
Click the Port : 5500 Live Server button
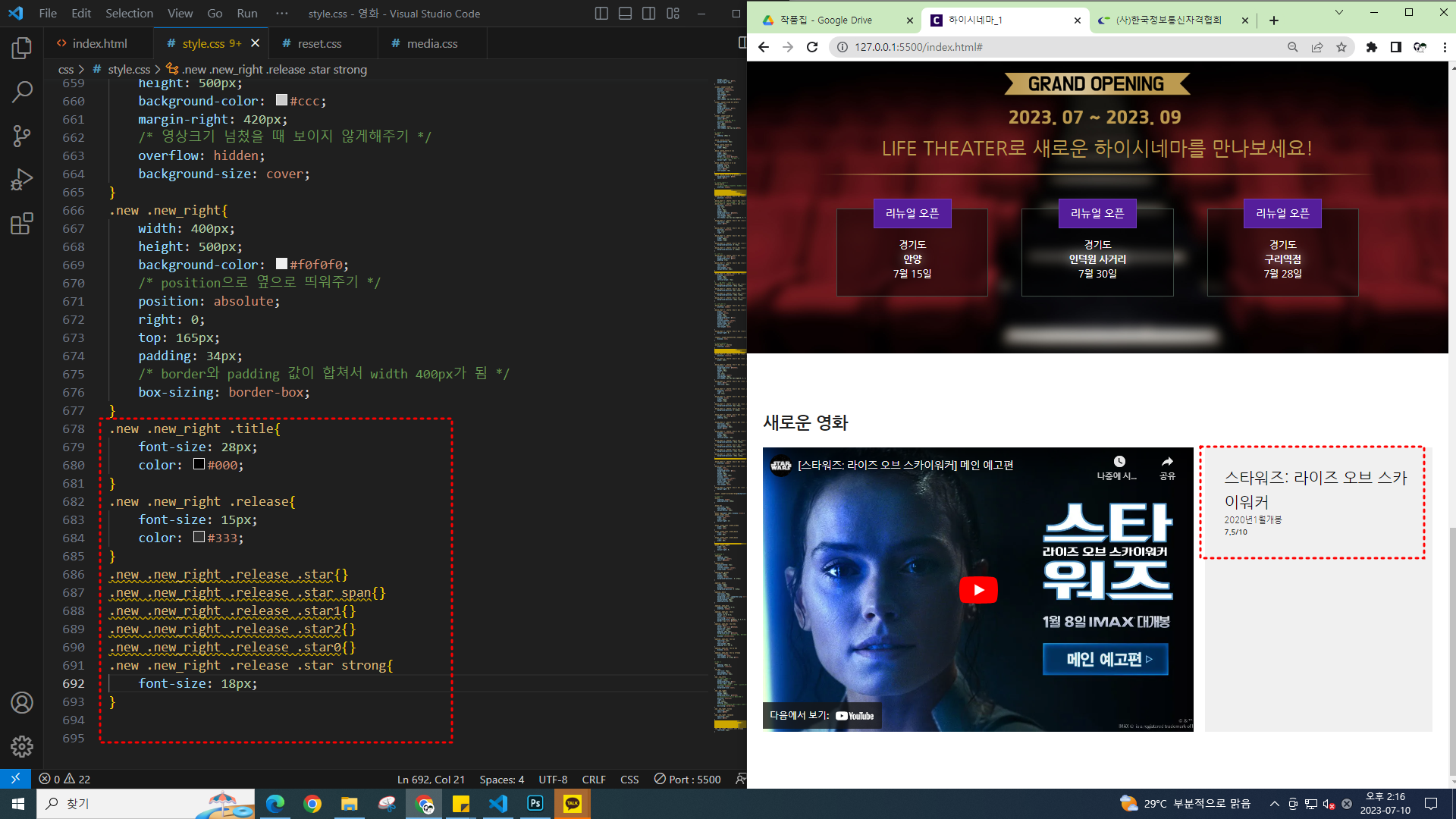coord(687,780)
